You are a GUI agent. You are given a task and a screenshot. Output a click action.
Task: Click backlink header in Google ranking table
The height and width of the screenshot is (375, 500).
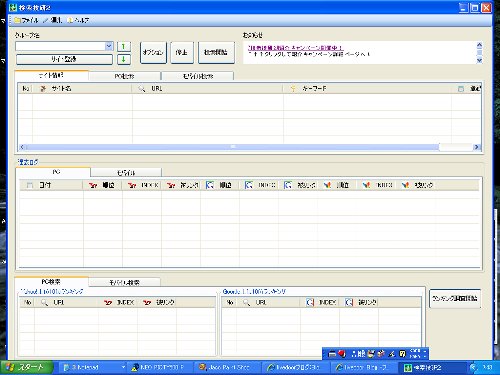click(359, 303)
